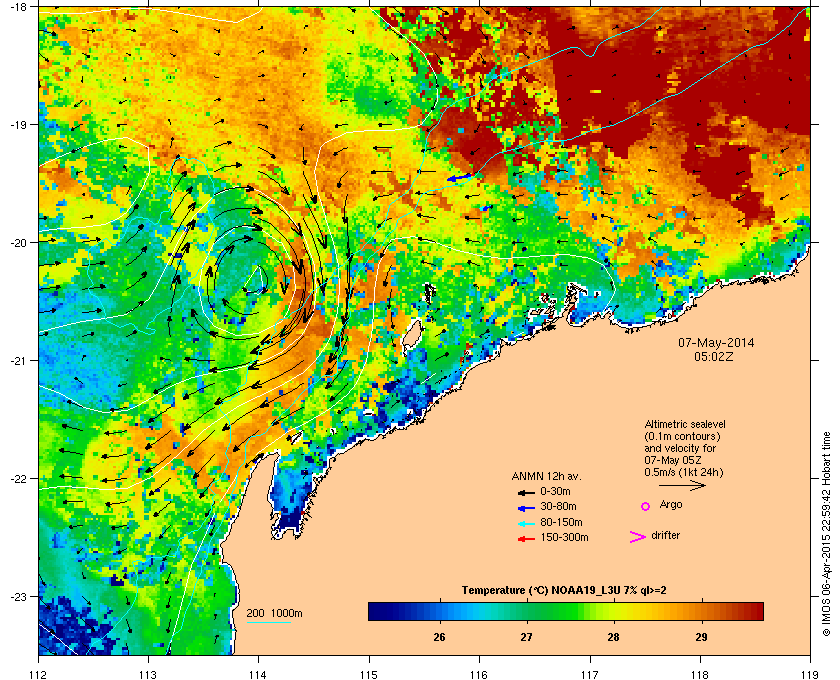Screen dimensions: 840x680
Task: Click the longitude axis label 115
Action: click(369, 675)
